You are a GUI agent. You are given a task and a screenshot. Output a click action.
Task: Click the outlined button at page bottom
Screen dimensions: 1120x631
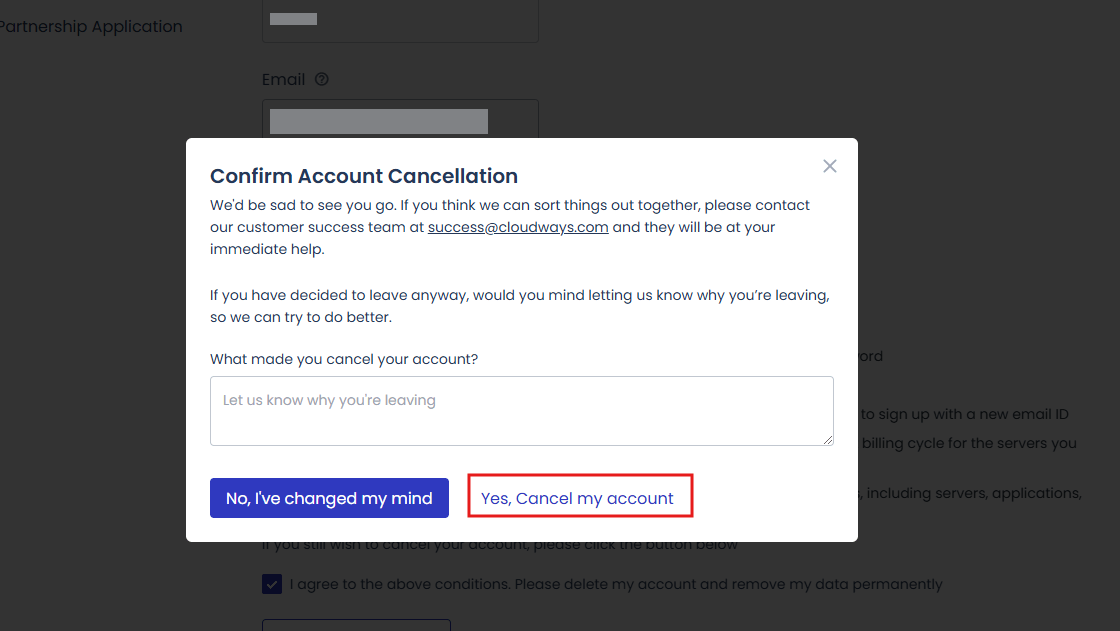tap(356, 625)
